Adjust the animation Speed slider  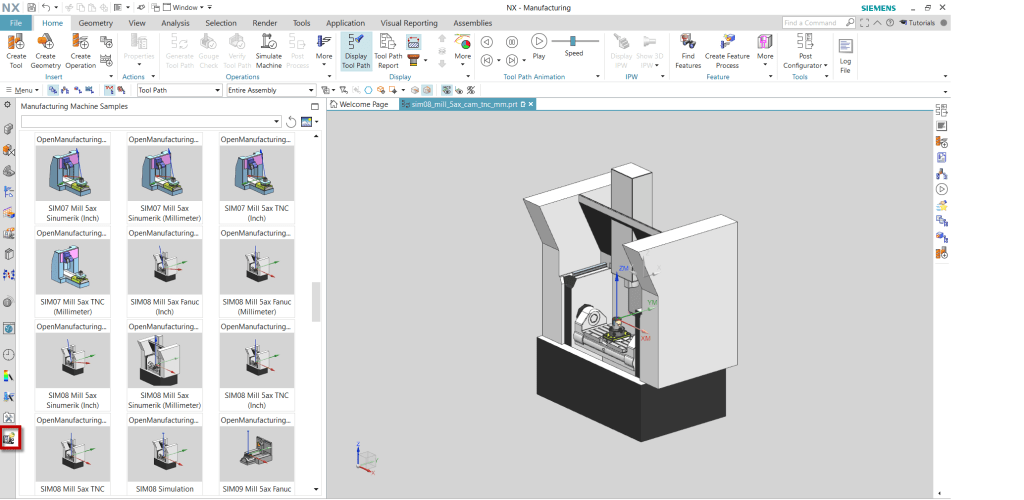[574, 41]
